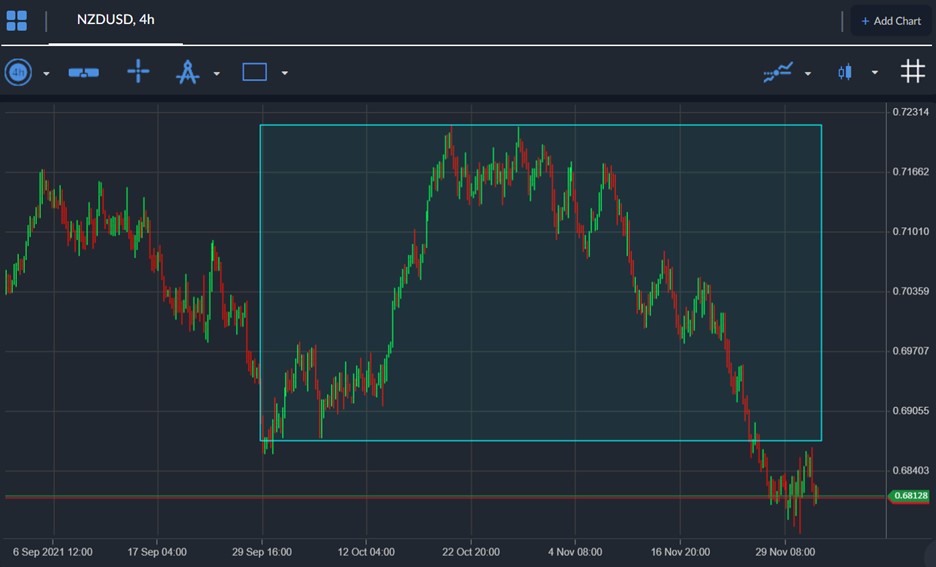The width and height of the screenshot is (936, 567).
Task: Click the 0.71010 price axis label
Action: [910, 232]
